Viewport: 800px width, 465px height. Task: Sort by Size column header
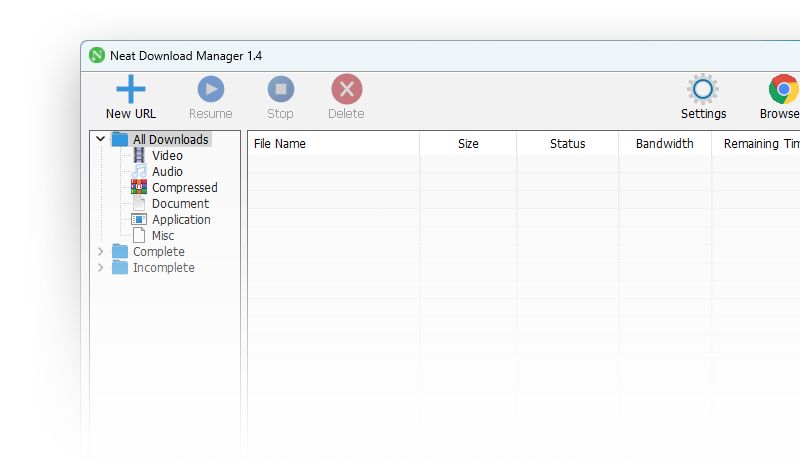pyautogui.click(x=468, y=144)
